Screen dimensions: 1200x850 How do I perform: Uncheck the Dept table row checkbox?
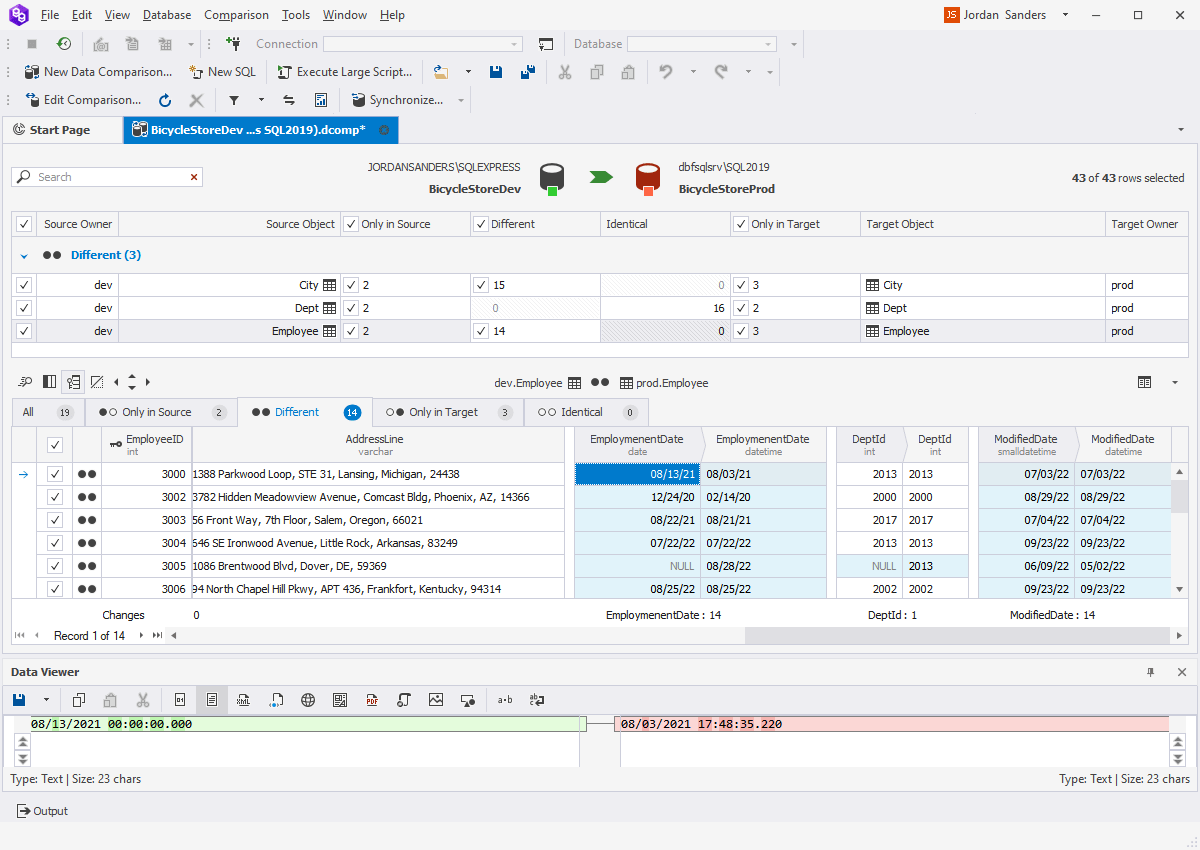(x=24, y=308)
